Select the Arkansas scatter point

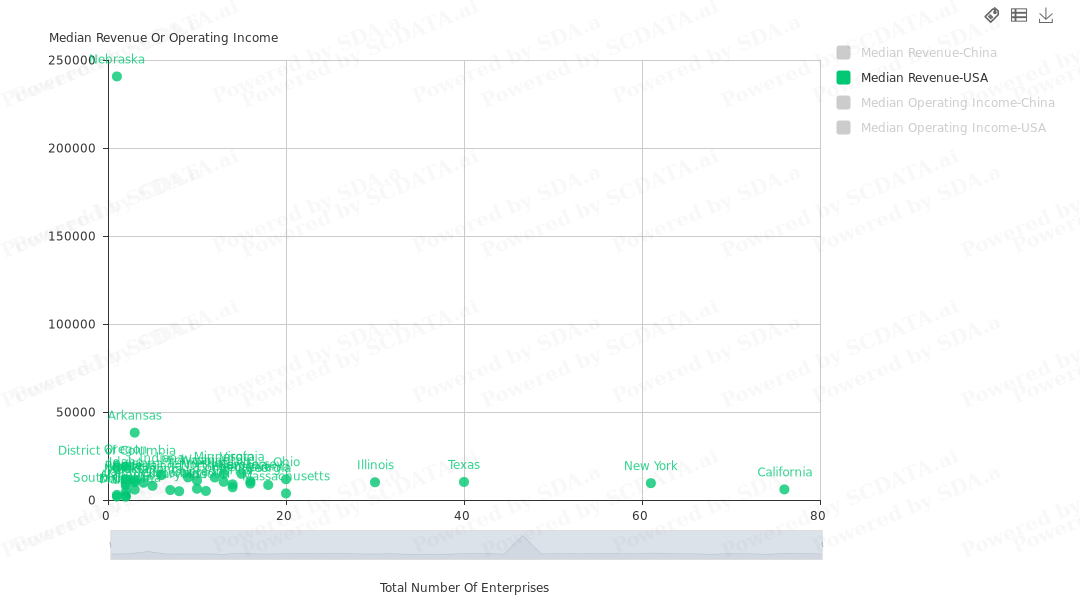click(x=135, y=433)
